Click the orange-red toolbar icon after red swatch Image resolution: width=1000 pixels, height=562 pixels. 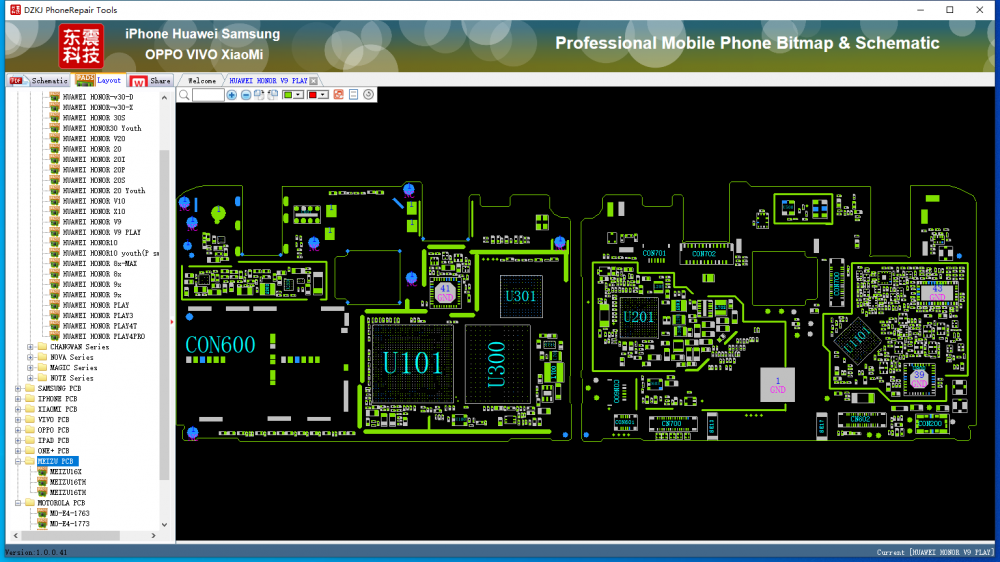click(x=339, y=95)
